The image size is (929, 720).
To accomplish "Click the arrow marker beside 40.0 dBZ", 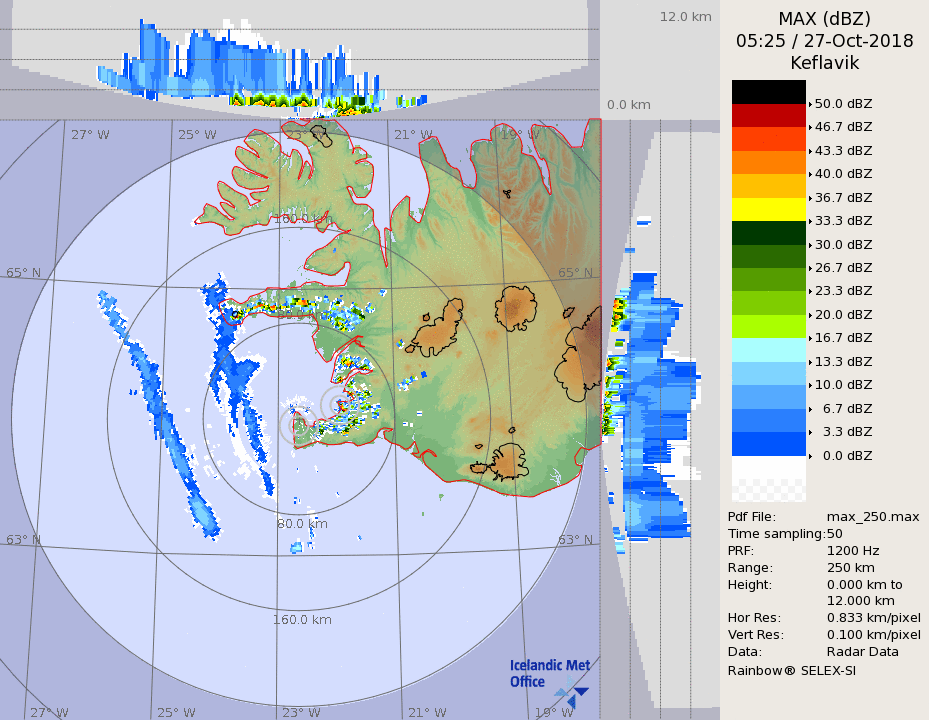I will [x=810, y=174].
